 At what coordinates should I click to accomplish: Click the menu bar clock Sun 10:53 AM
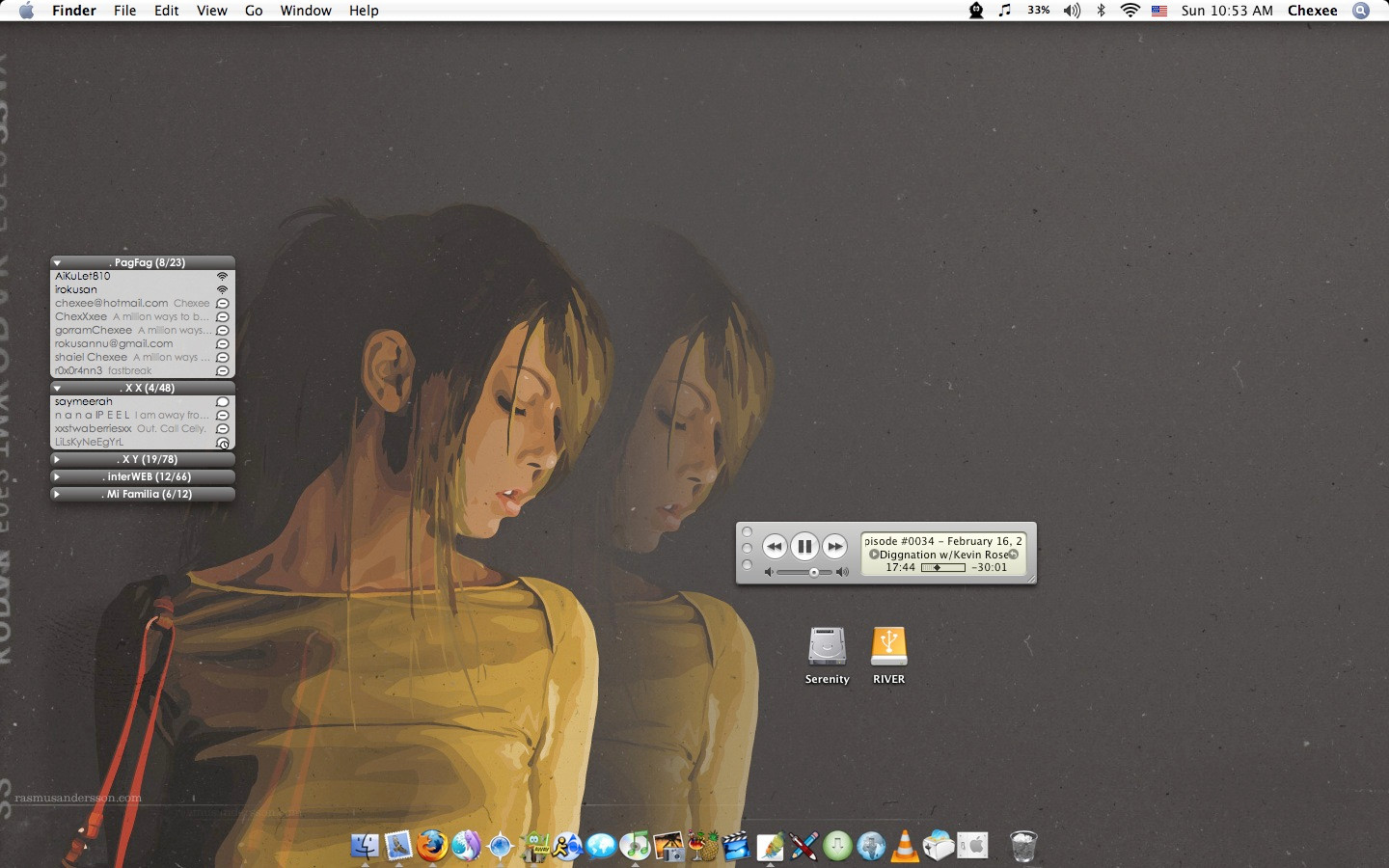click(x=1227, y=11)
